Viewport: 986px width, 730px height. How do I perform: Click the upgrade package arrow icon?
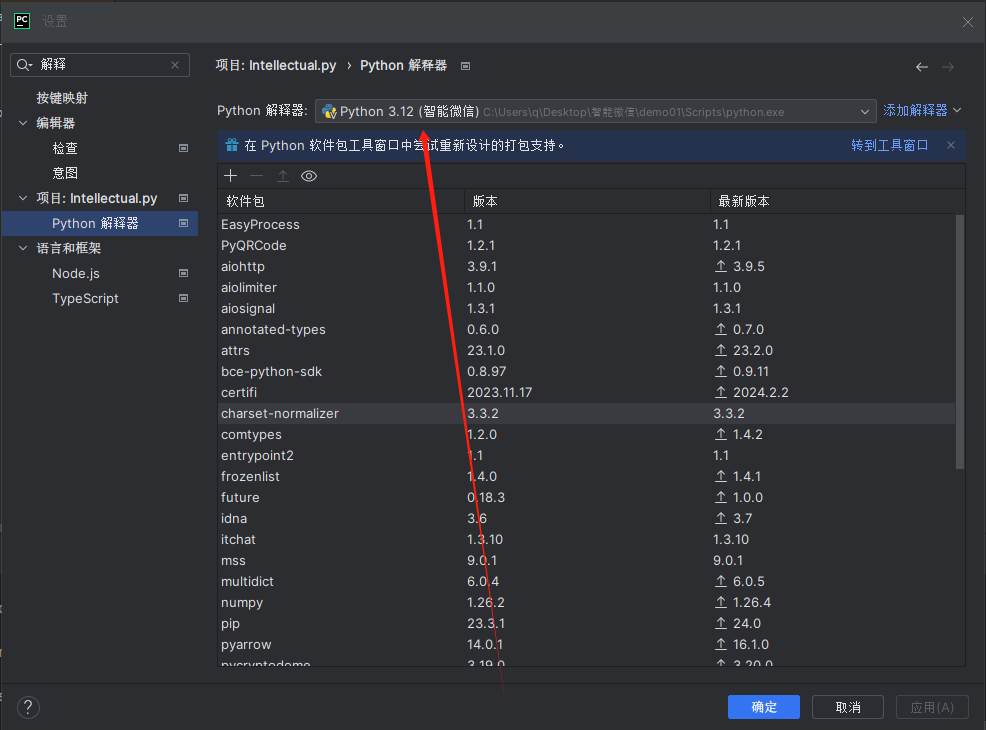coord(283,176)
